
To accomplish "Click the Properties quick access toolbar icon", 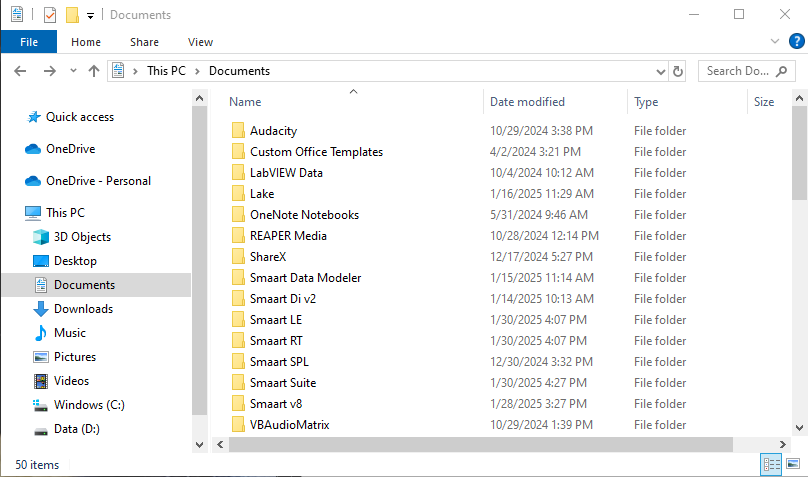I will click(49, 15).
